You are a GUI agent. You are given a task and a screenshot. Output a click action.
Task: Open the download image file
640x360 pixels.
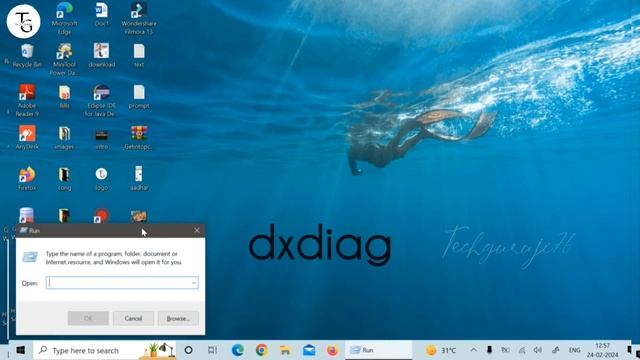pyautogui.click(x=101, y=56)
